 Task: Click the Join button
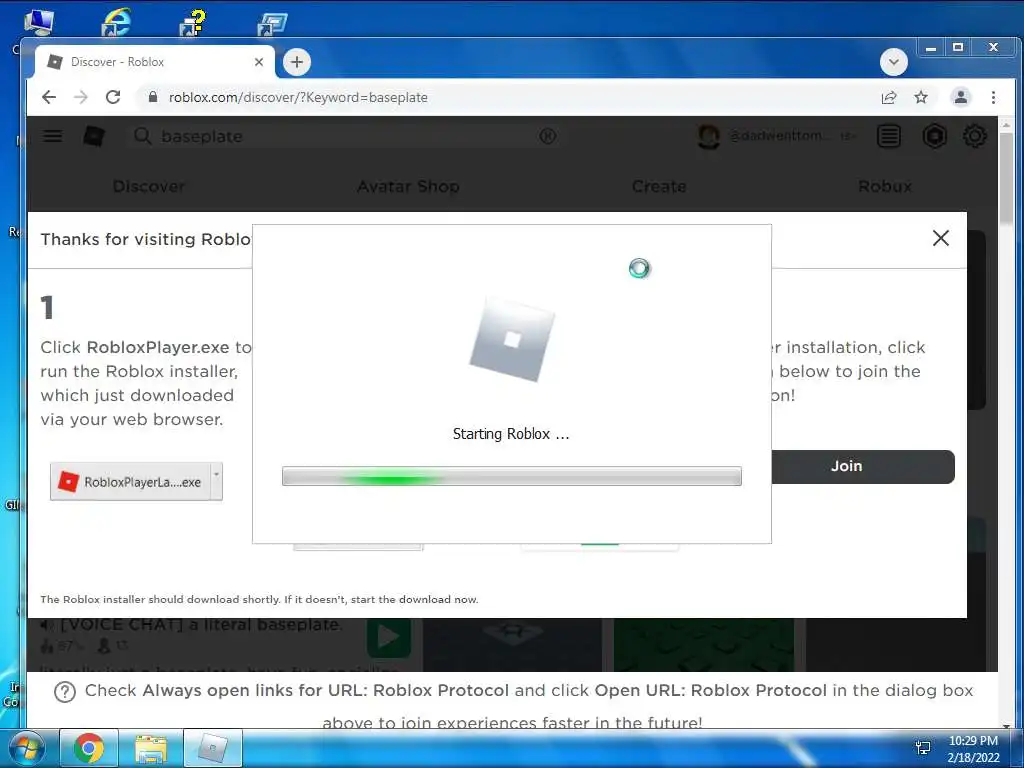coord(863,466)
